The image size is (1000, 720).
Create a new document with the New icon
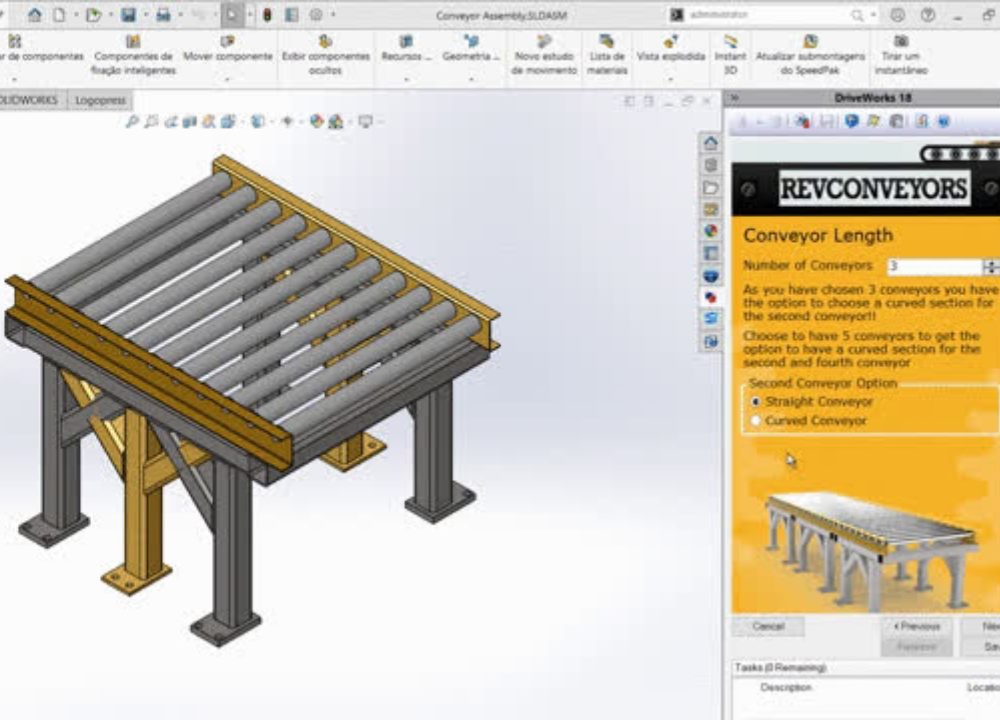[x=59, y=15]
